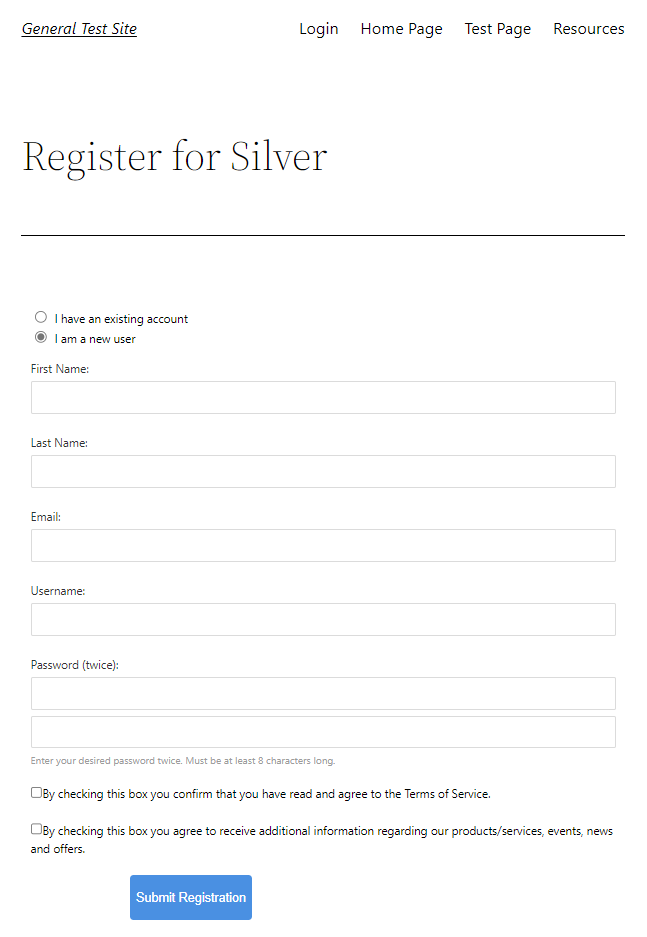647x937 pixels.
Task: Click the "I am a new user" label text
Action: click(95, 339)
